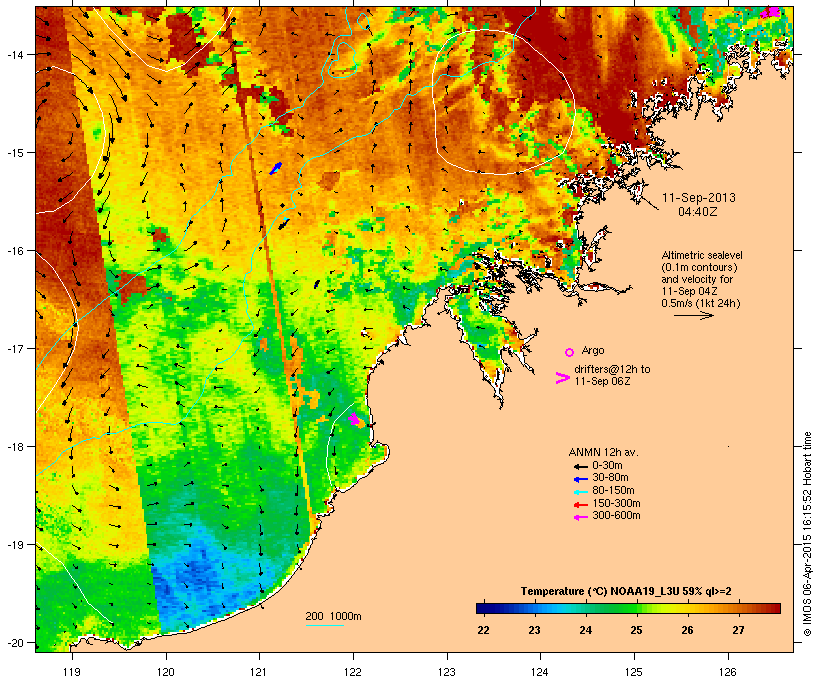Image resolution: width=820 pixels, height=680 pixels.
Task: Click the IMOS copyright timestamp text
Action: click(807, 534)
